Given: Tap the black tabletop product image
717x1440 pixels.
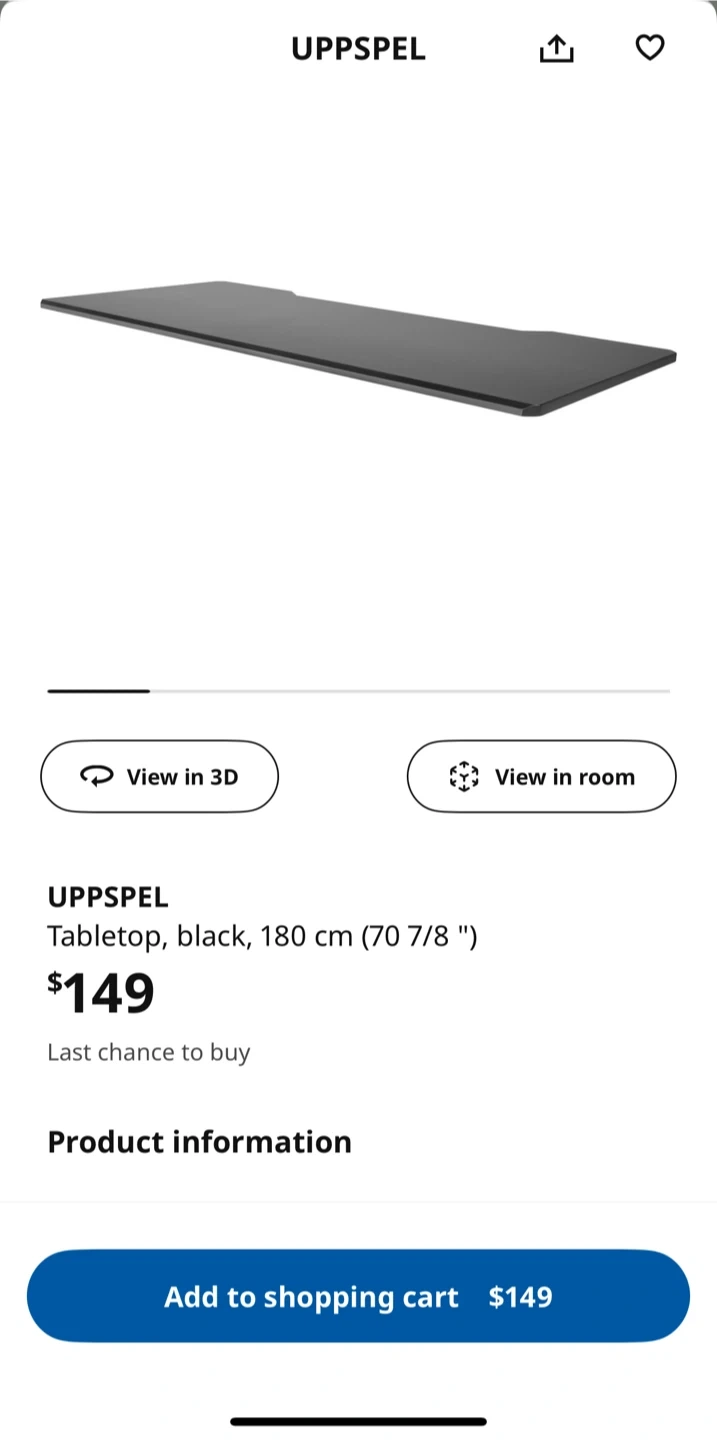Looking at the screenshot, I should coord(358,347).
